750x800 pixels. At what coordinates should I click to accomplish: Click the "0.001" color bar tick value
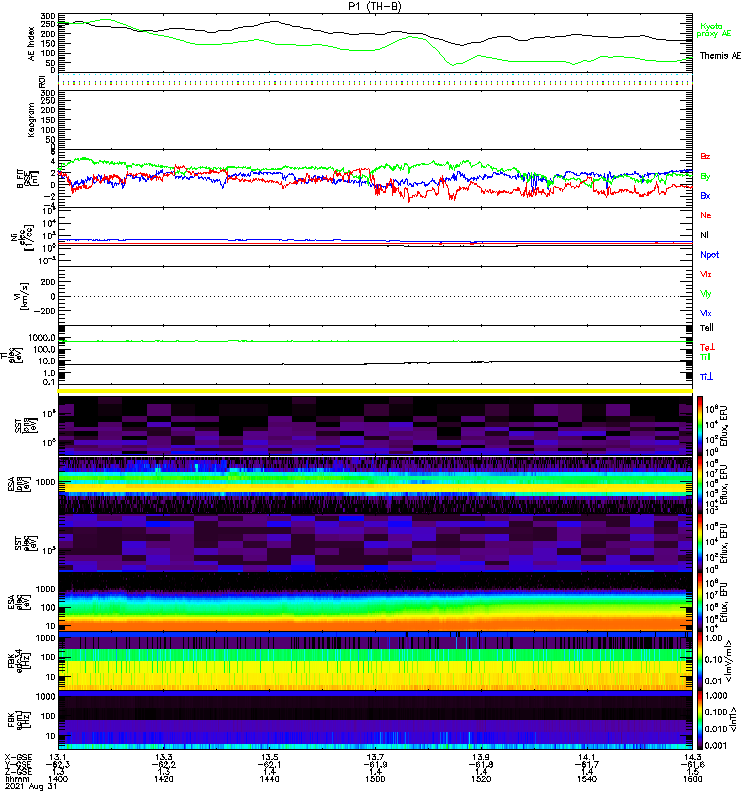tap(716, 745)
